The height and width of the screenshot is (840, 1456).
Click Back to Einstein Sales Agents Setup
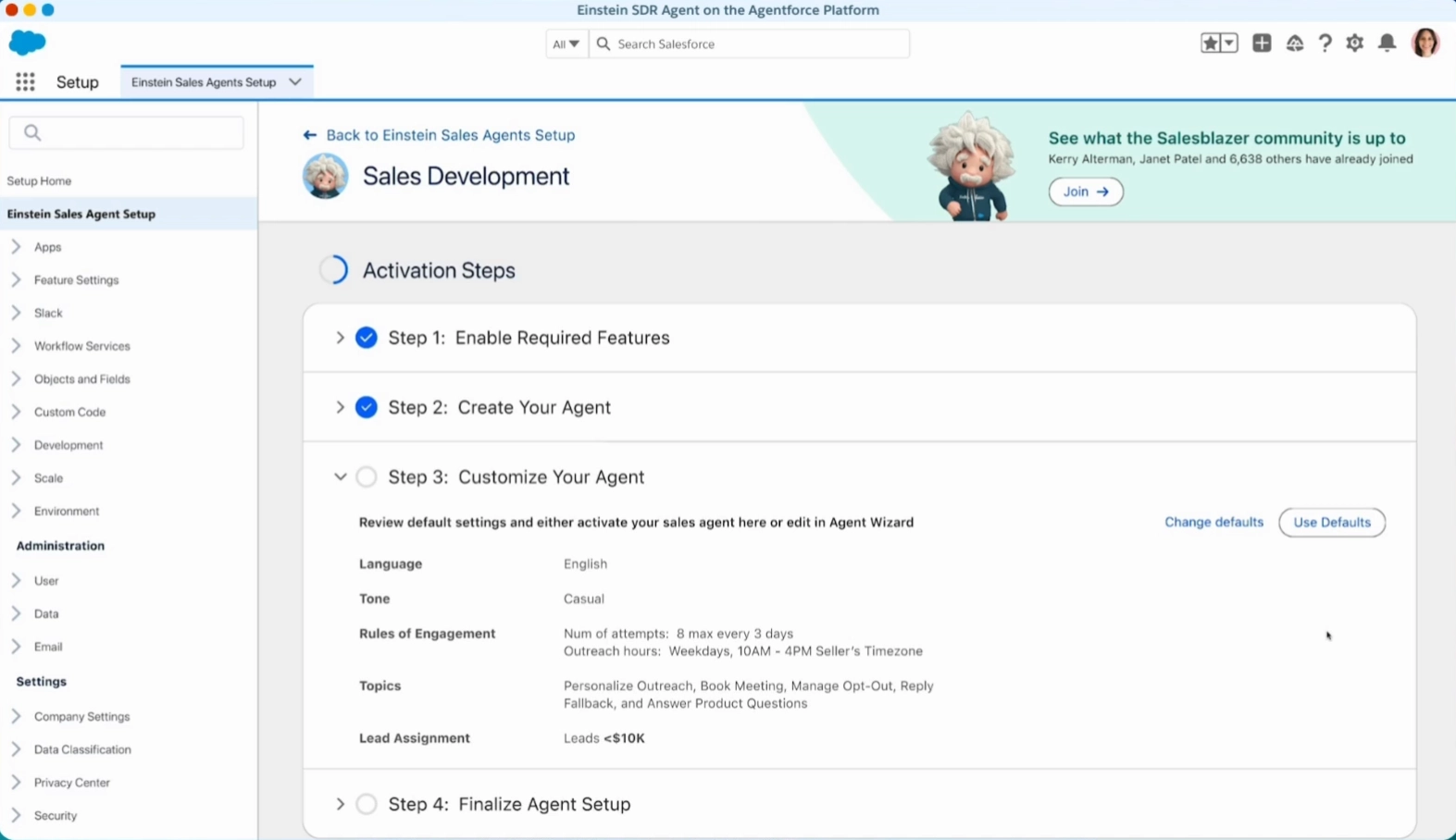click(451, 135)
